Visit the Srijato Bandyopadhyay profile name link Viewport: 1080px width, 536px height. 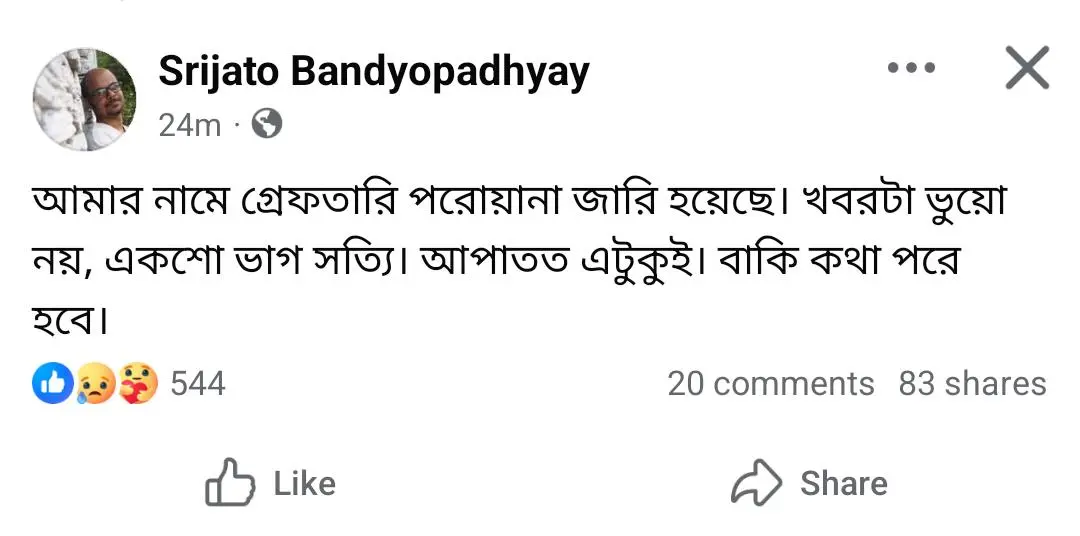[374, 71]
